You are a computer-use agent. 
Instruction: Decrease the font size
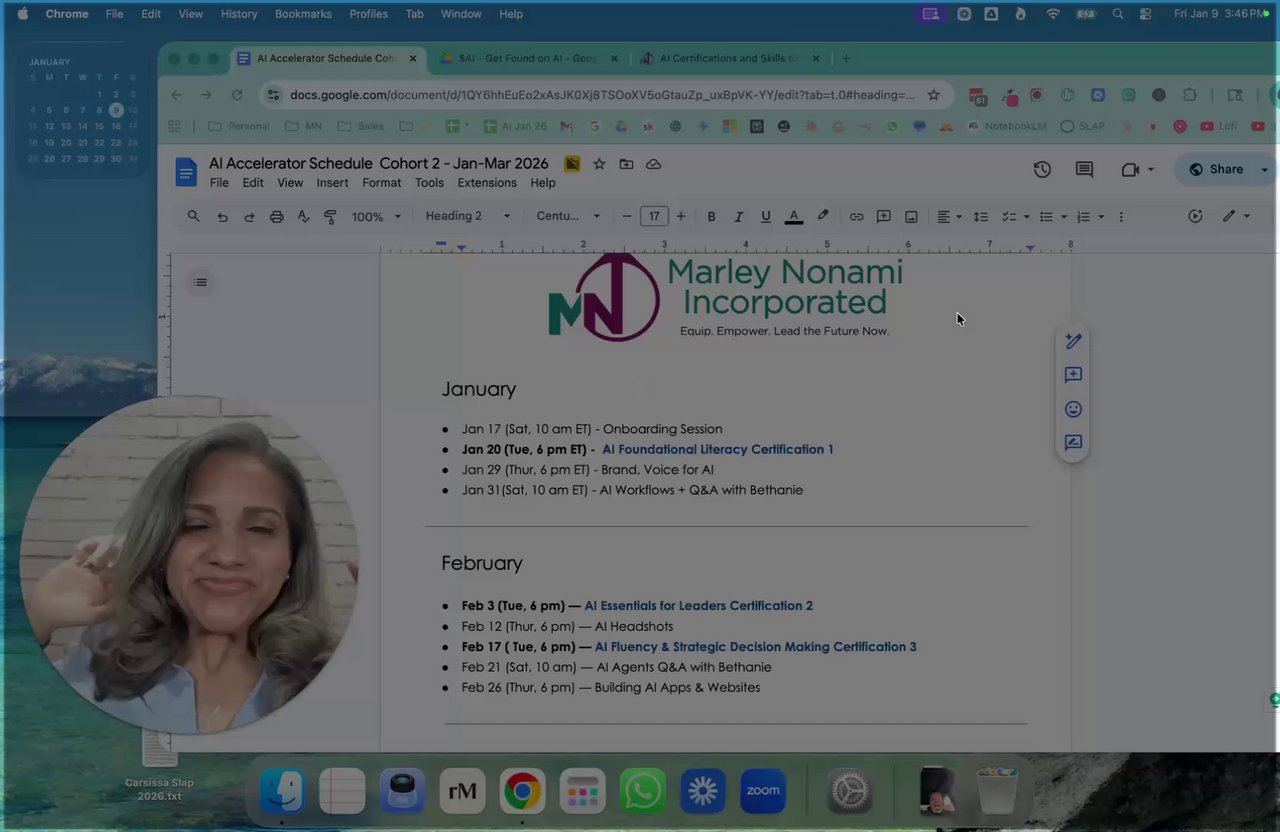tap(627, 216)
